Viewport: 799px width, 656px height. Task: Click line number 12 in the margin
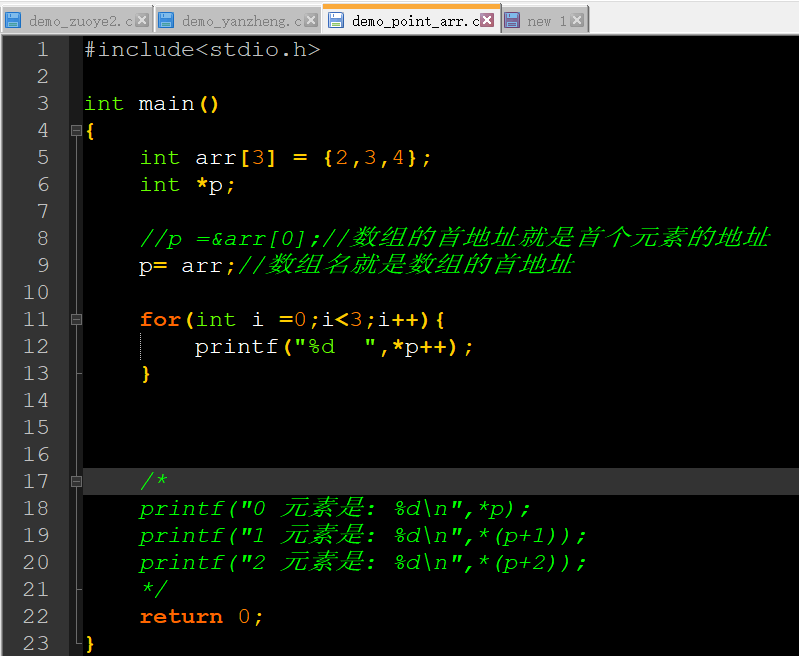[x=36, y=347]
